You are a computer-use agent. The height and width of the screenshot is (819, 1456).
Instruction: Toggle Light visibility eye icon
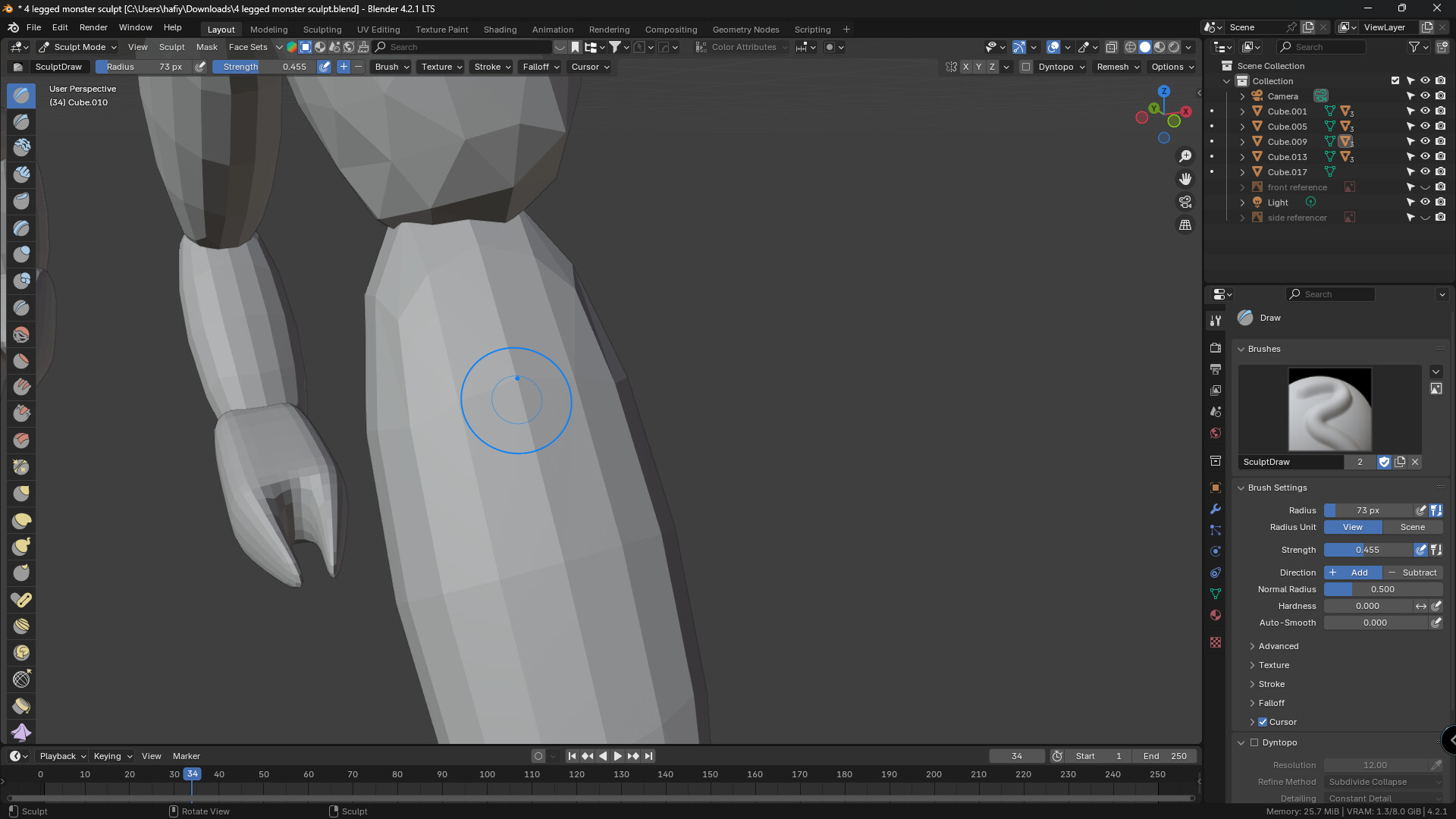coord(1425,202)
